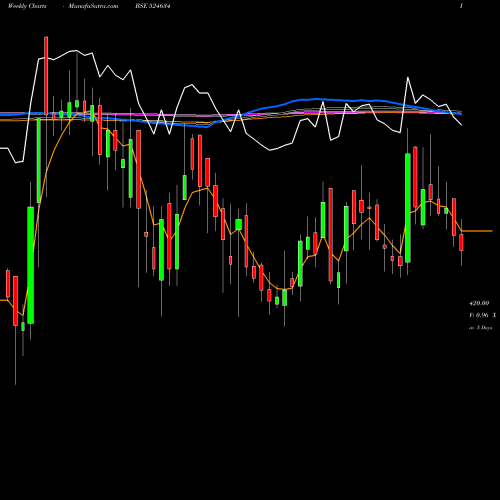Screen dimensions: 500x500
Task: Click the MunafaSutra.com label
Action: (93, 6)
